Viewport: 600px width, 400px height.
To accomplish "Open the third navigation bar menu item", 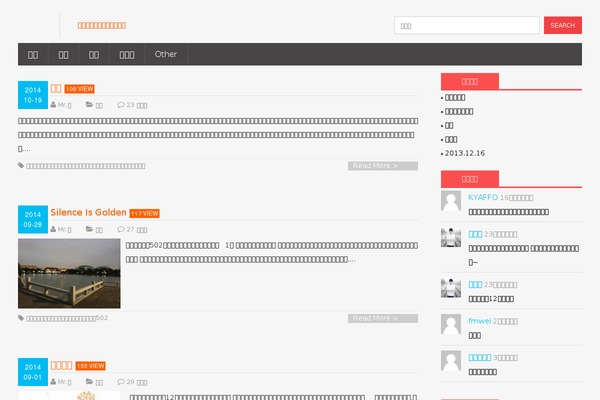I will [x=94, y=54].
